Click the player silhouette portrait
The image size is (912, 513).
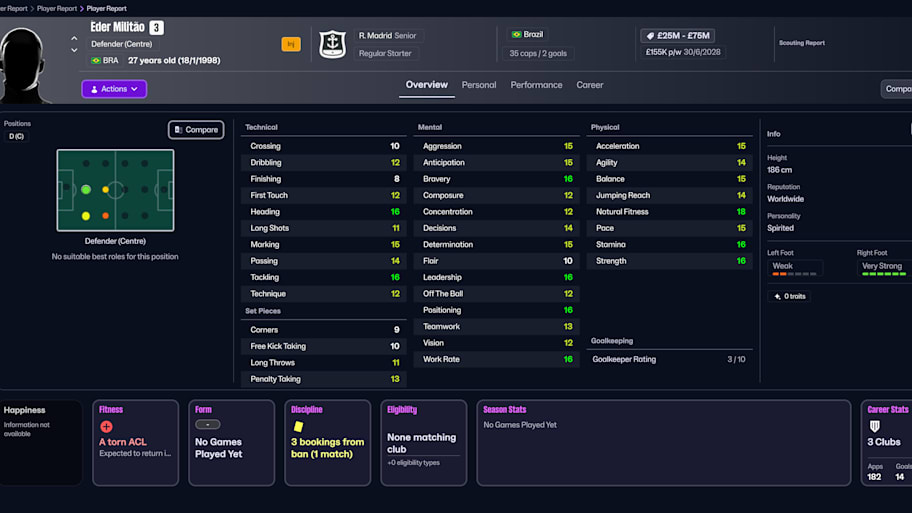[x=23, y=65]
